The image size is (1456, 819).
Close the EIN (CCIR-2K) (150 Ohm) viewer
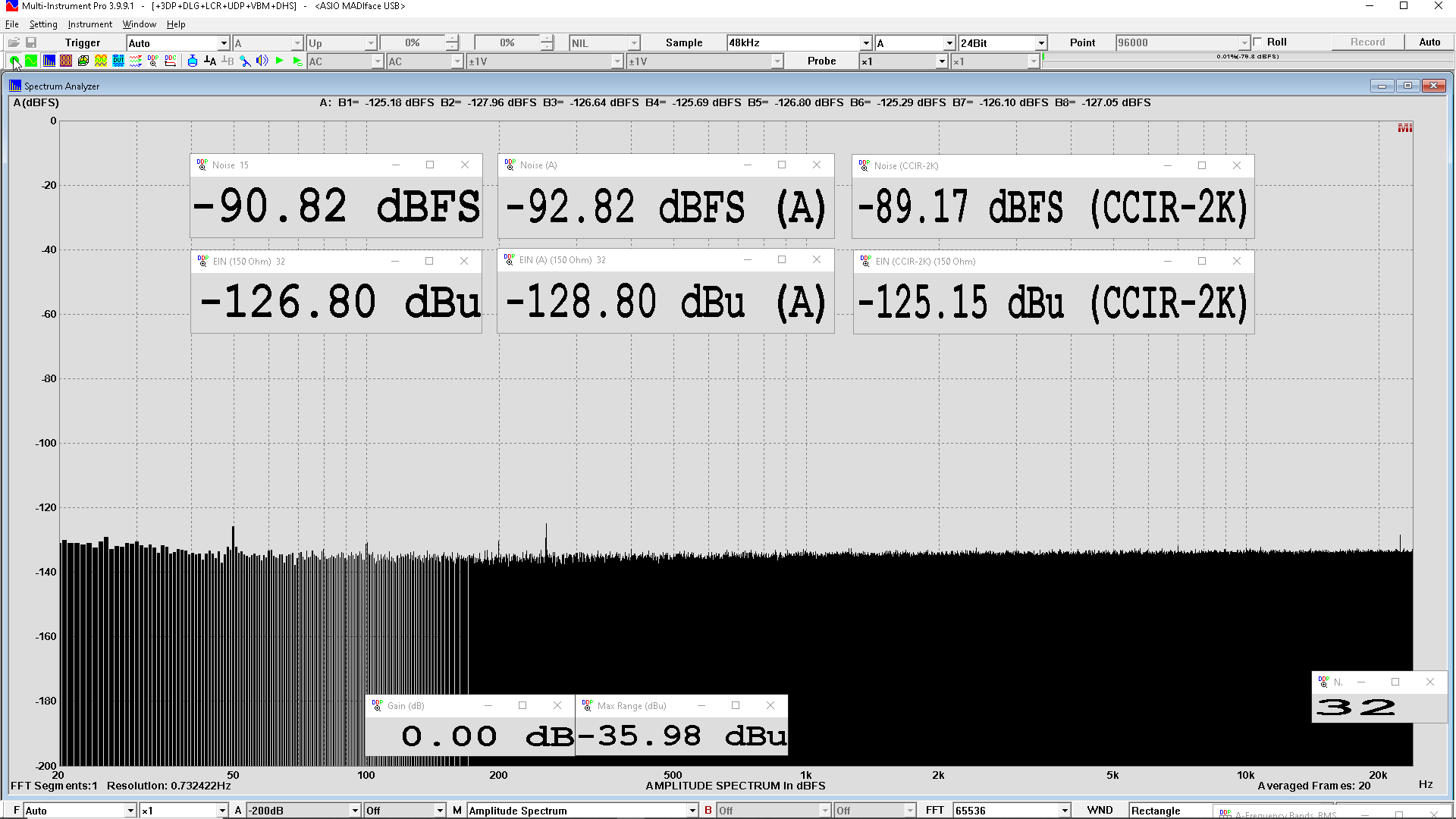[1237, 261]
